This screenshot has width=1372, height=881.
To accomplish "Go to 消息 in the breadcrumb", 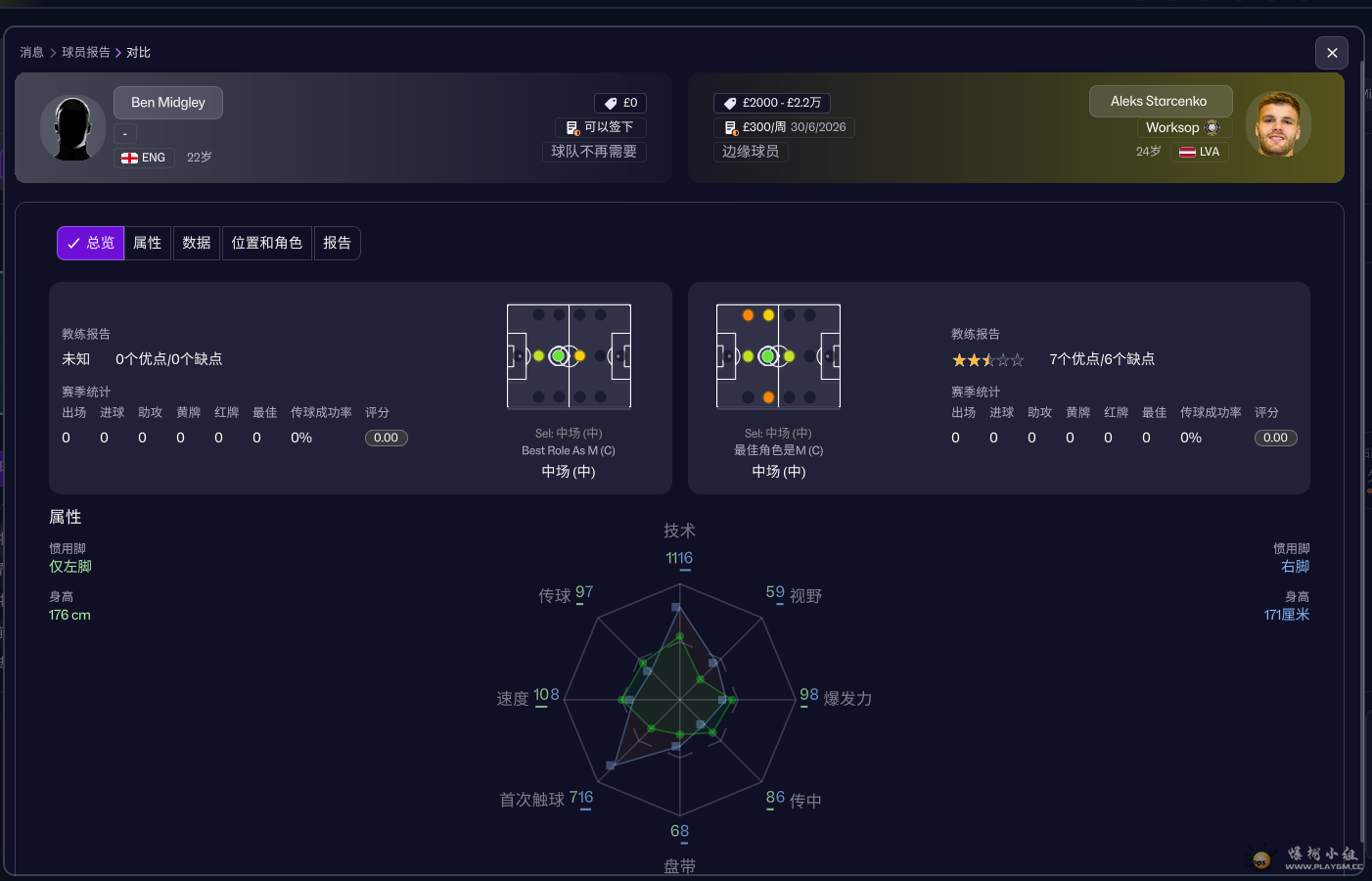I will 31,53.
